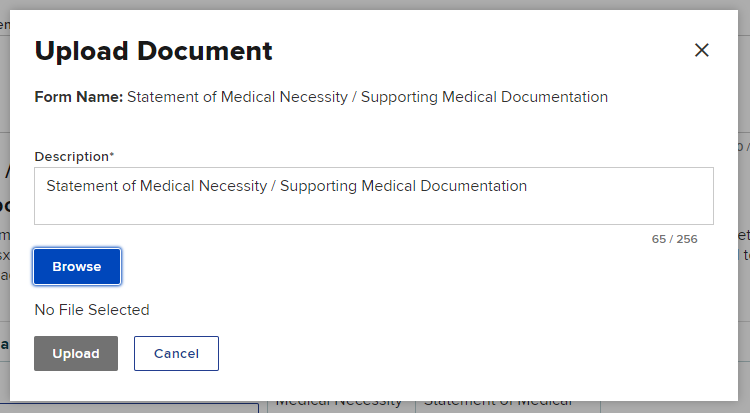Click the bold Form Name label
Viewport: 750px width, 413px height.
tap(78, 97)
